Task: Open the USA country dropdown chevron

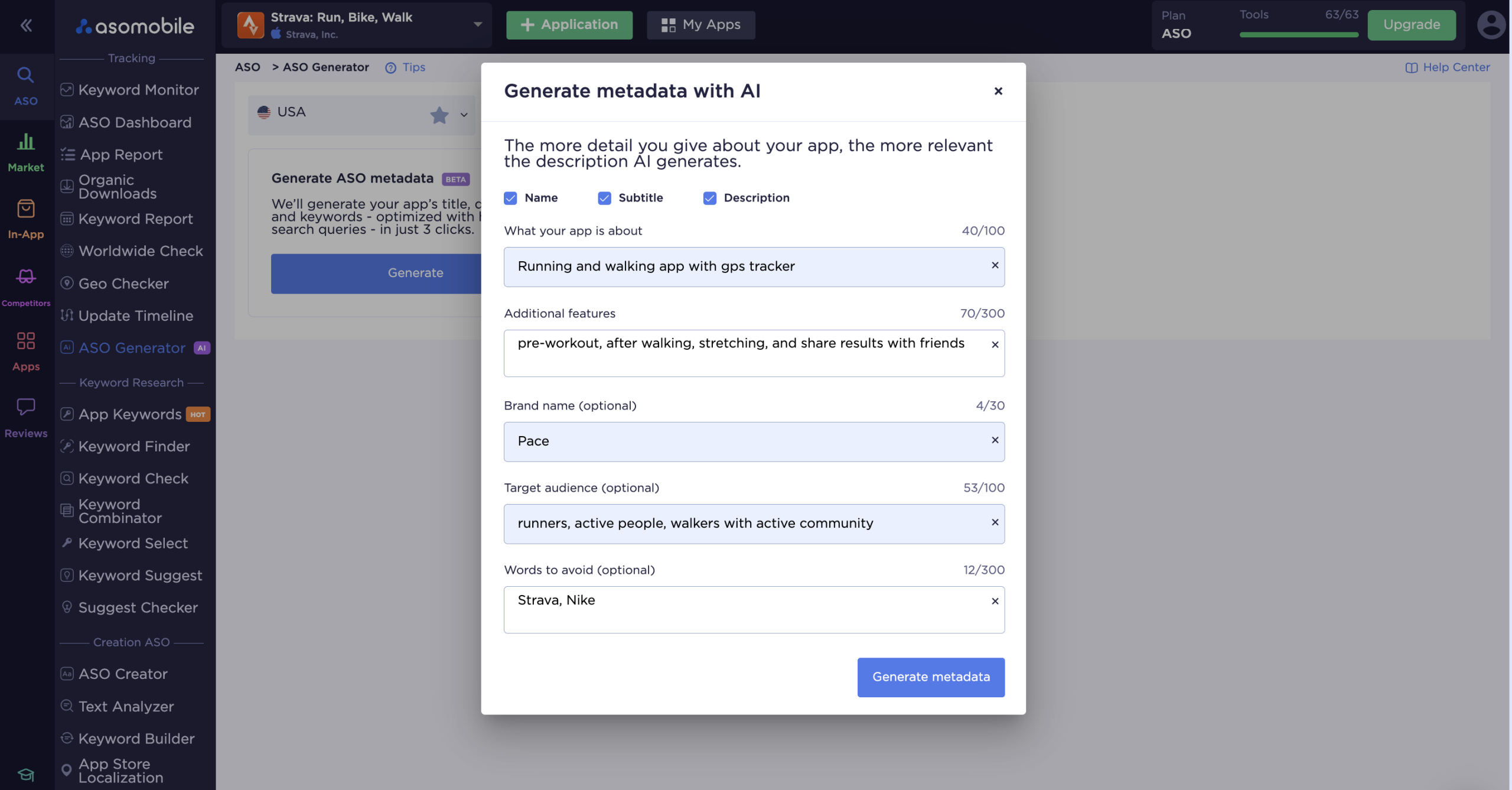Action: pos(464,115)
